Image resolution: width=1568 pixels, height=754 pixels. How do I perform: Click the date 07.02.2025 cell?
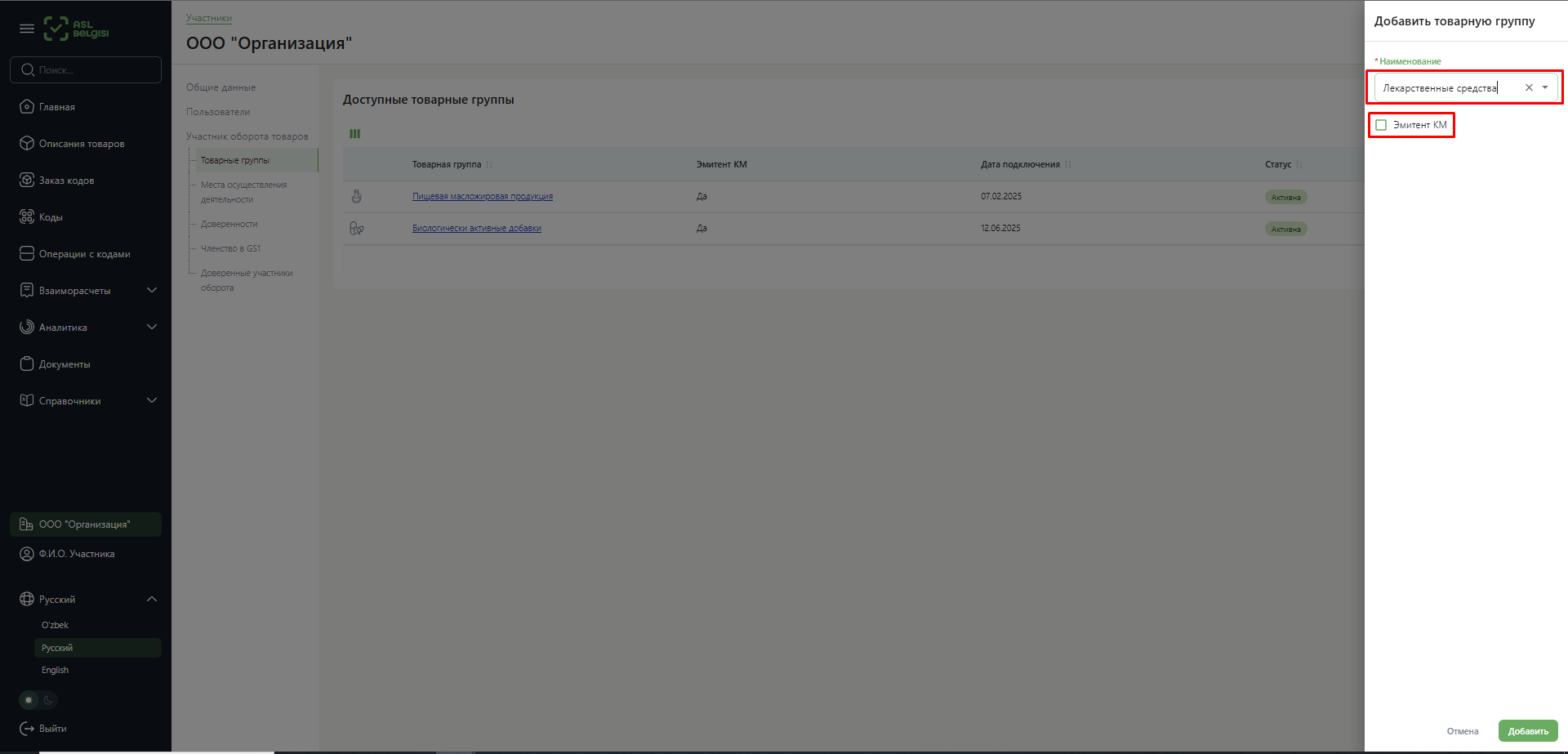(1001, 197)
